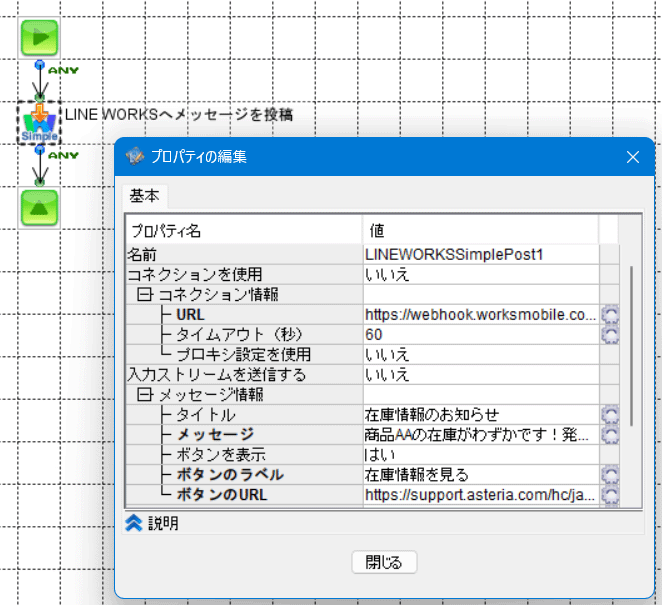Edit ボタンのURL support.asteria.com value

click(481, 495)
